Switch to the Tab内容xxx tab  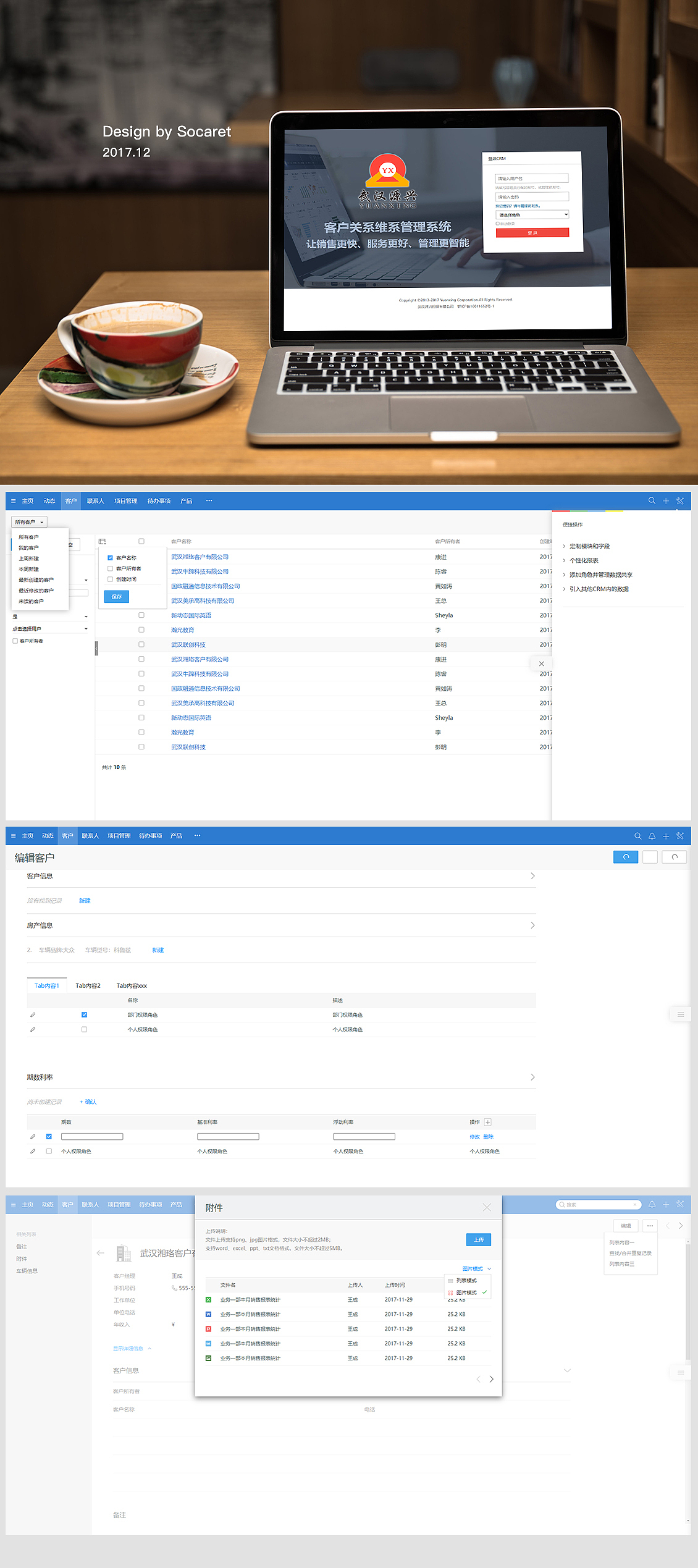pos(132,985)
